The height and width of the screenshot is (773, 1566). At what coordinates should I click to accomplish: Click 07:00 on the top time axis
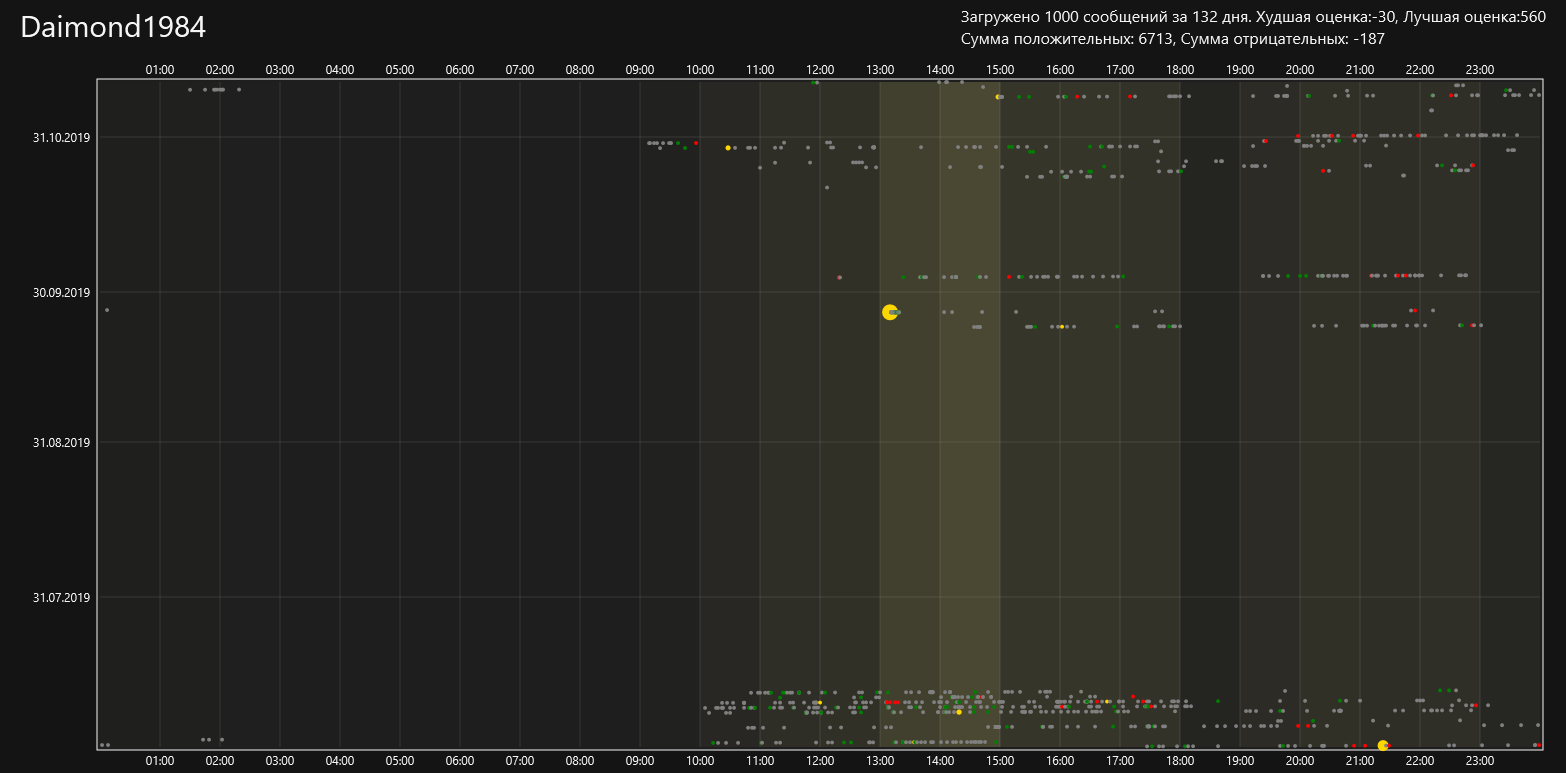pos(520,70)
